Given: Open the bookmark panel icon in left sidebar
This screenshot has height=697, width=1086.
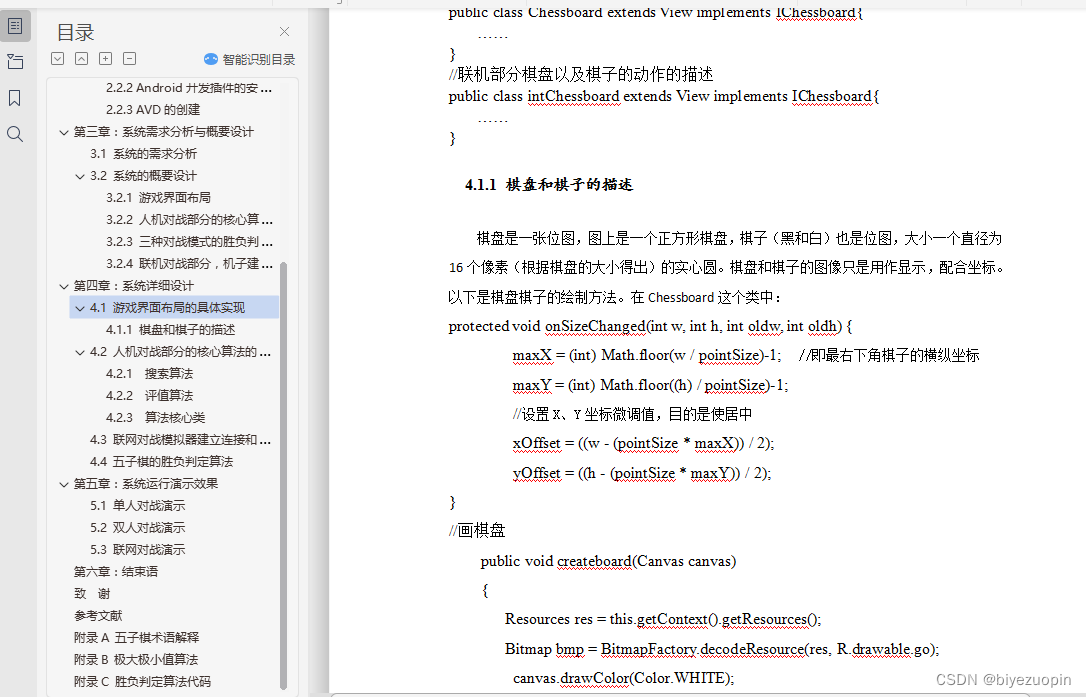Looking at the screenshot, I should 14,97.
